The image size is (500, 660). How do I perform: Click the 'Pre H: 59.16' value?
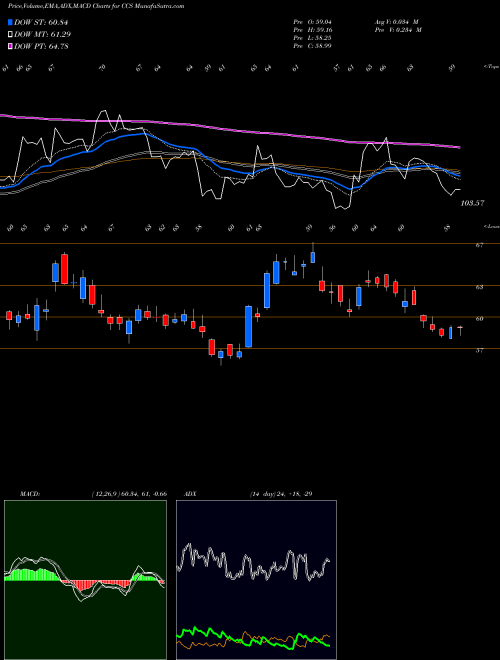[x=313, y=30]
